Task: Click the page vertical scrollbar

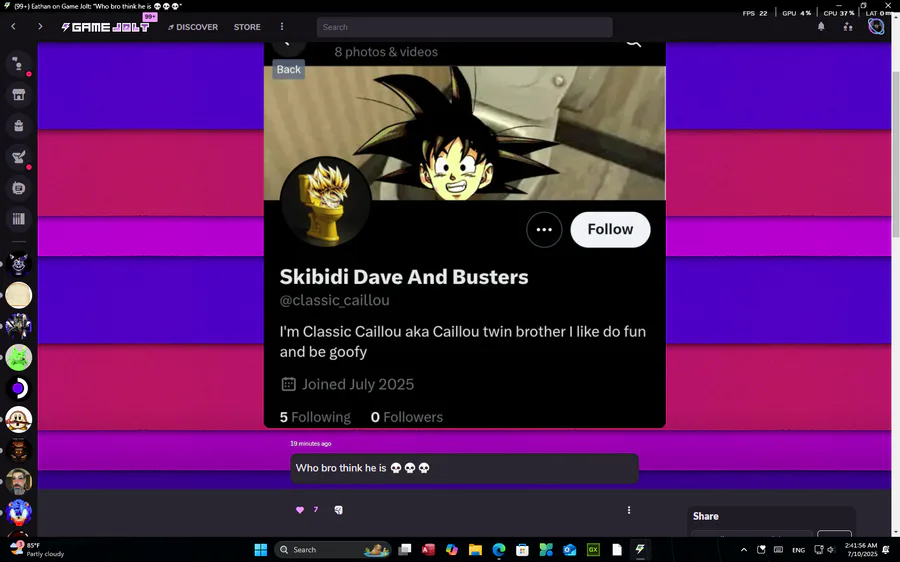Action: (895, 155)
